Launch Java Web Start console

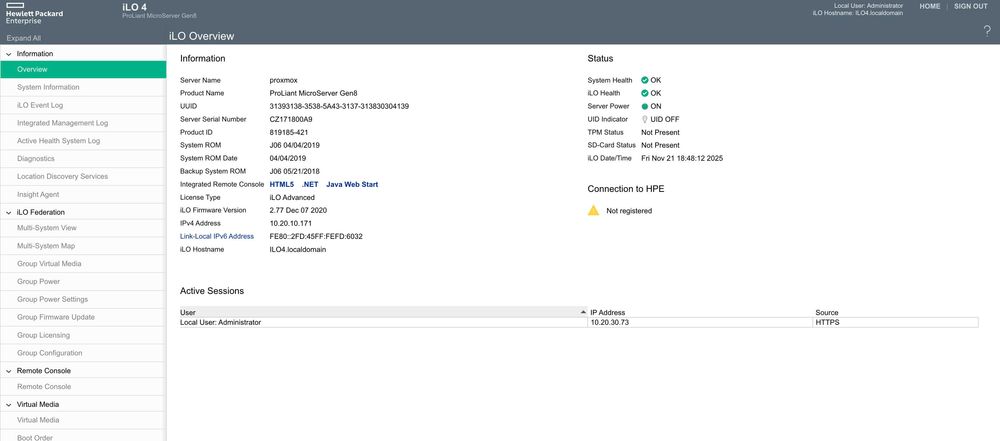point(352,184)
